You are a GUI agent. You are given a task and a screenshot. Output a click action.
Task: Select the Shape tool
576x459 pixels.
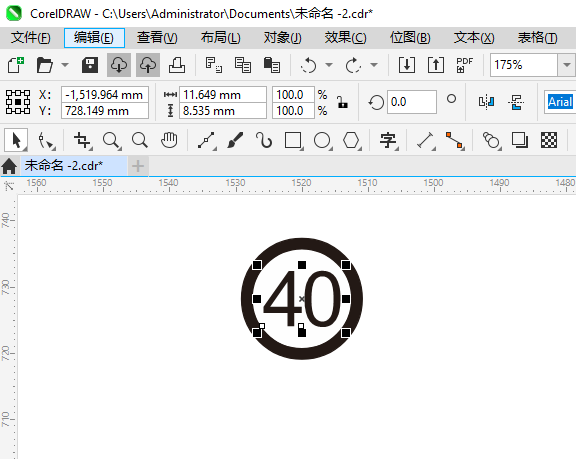[x=46, y=140]
